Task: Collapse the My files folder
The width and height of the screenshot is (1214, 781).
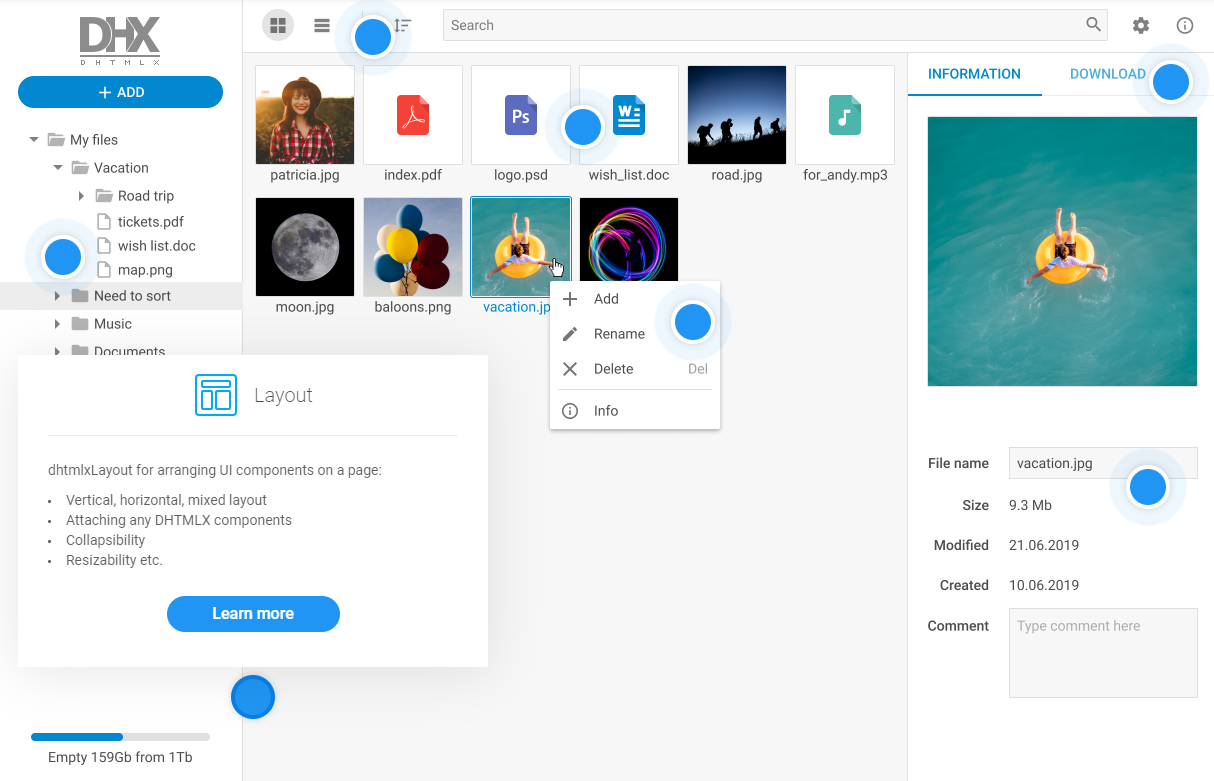Action: (x=35, y=140)
